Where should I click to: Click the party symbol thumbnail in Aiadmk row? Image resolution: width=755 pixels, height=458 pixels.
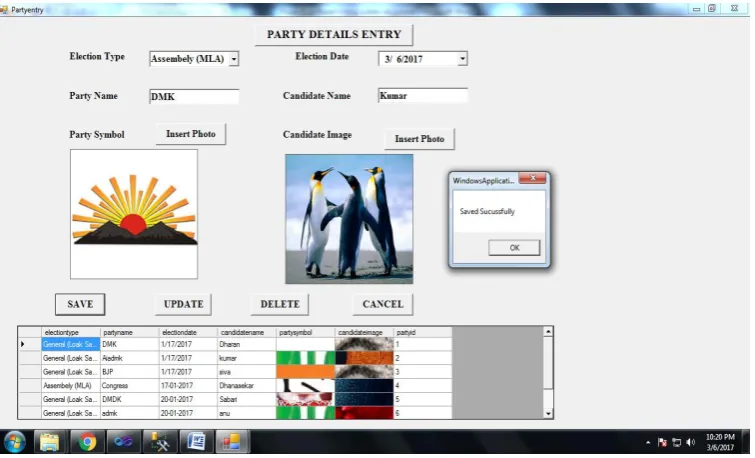[x=306, y=358]
